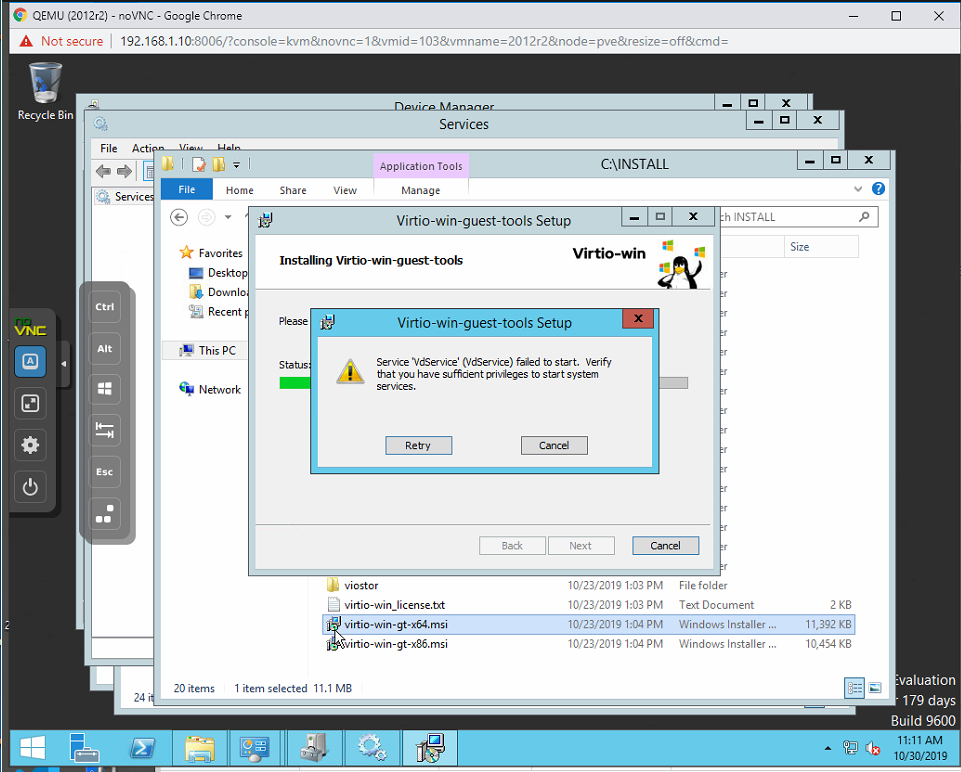Send Ctrl-Alt-Del using noVNC bottom icon
The width and height of the screenshot is (961, 772).
(105, 514)
